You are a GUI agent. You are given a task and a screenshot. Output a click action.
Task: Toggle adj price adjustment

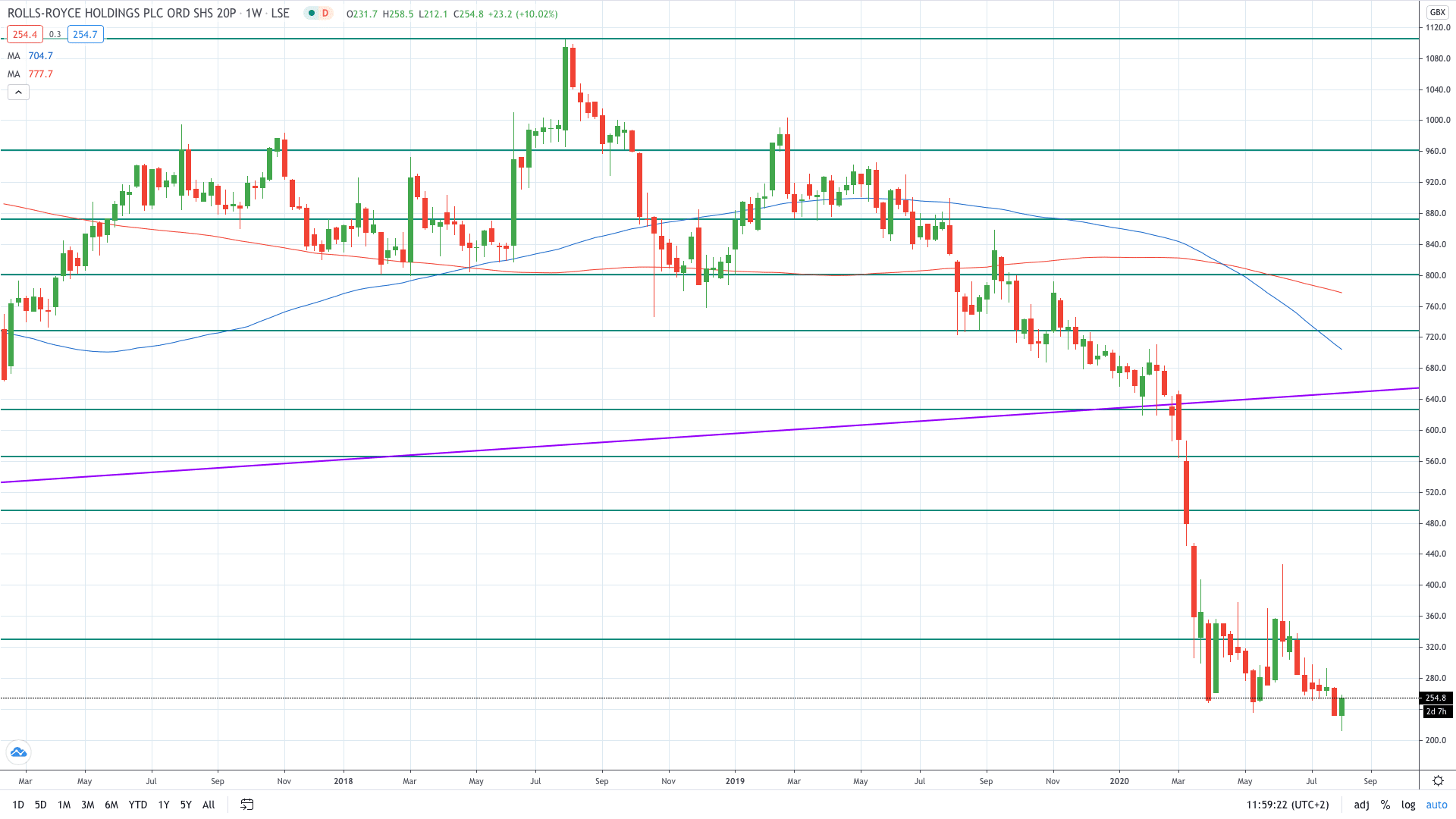click(x=1362, y=805)
